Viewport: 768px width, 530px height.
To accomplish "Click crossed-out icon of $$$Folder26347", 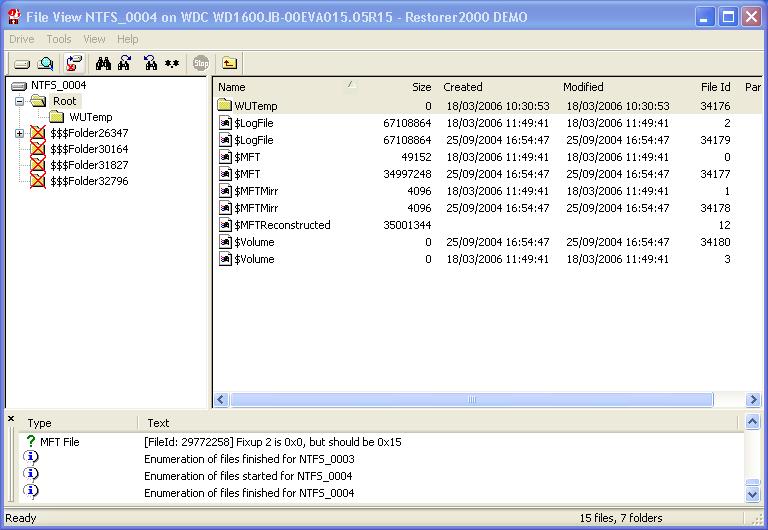I will click(38, 133).
